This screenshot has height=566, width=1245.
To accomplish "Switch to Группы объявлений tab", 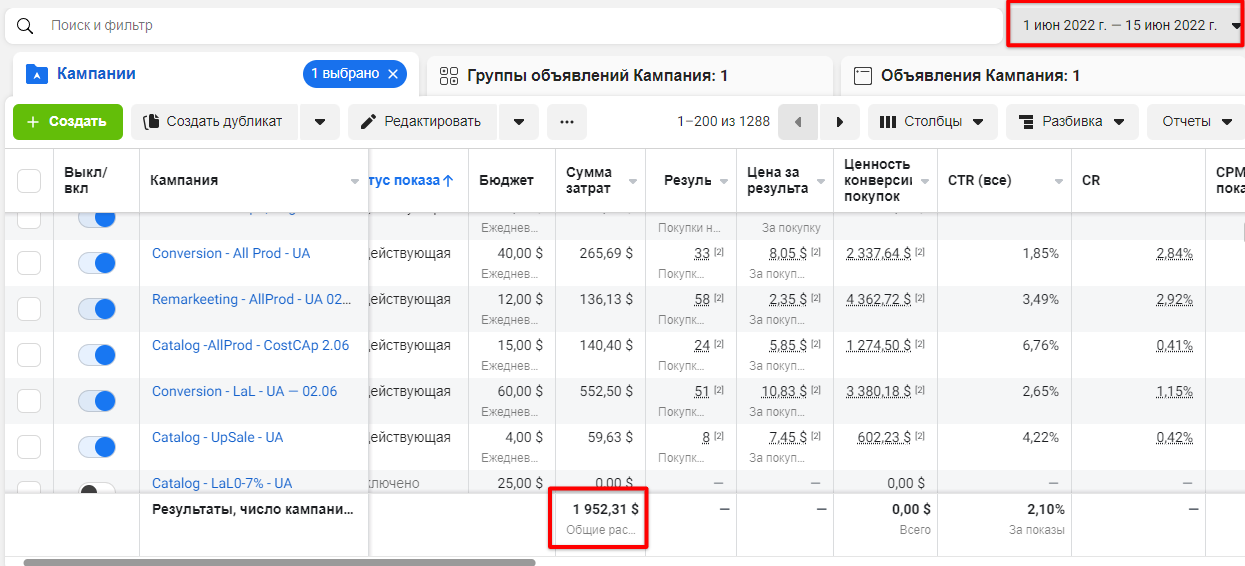I will click(x=630, y=76).
